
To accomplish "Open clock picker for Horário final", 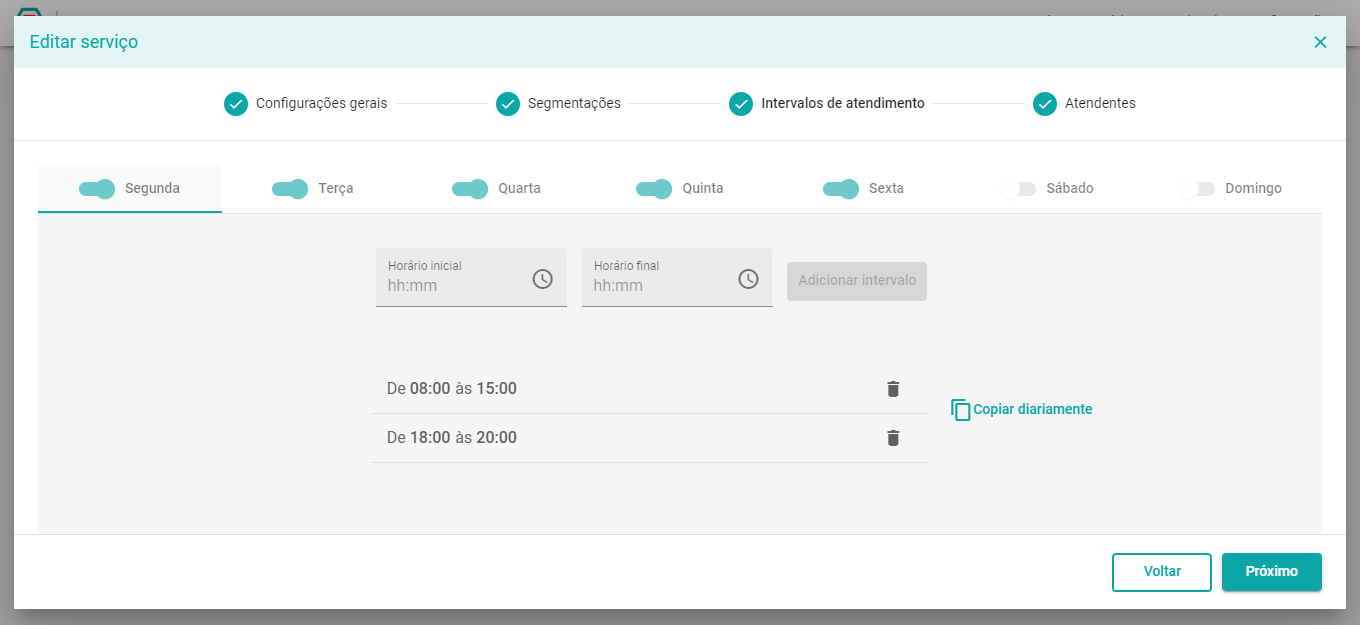I will pyautogui.click(x=748, y=279).
